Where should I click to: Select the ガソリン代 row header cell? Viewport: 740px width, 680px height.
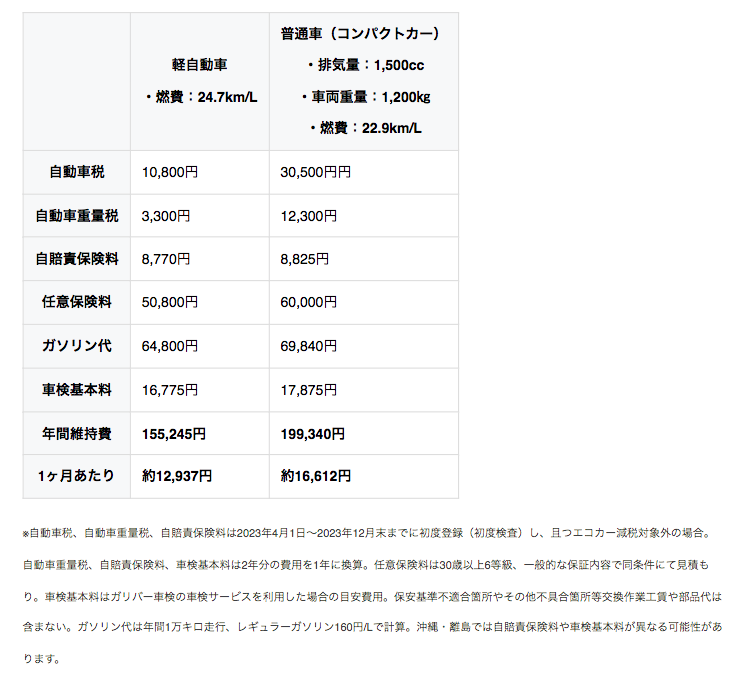pyautogui.click(x=77, y=346)
